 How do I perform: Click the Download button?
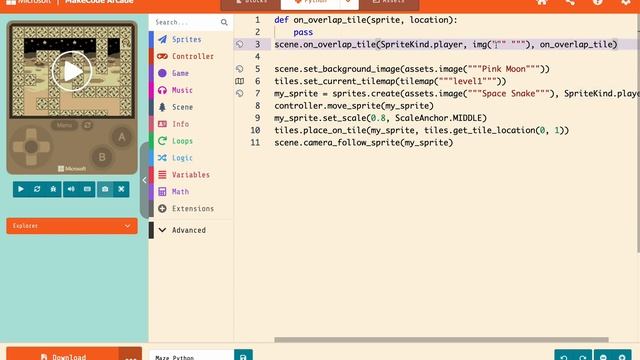pyautogui.click(x=63, y=354)
